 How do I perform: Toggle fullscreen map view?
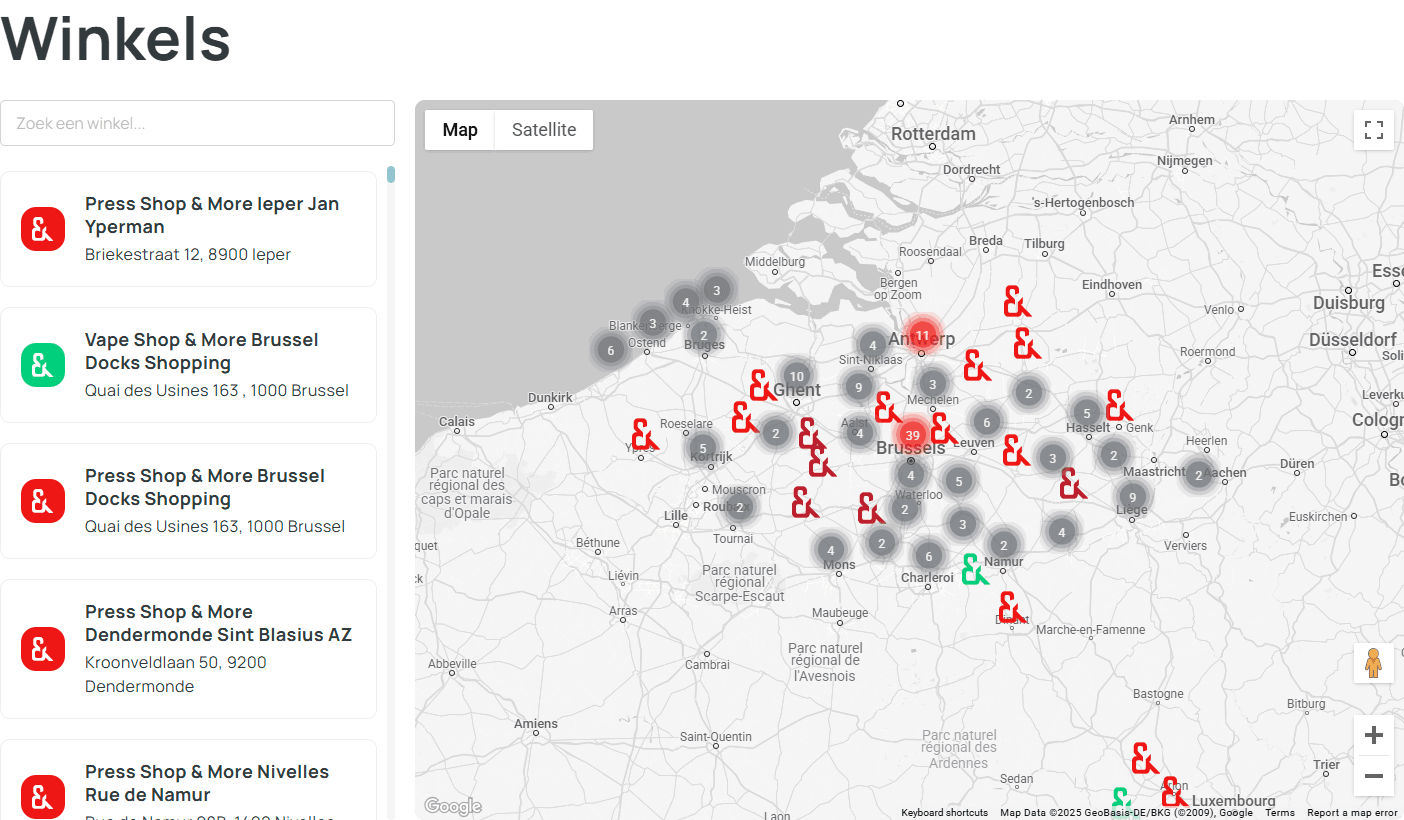1374,130
